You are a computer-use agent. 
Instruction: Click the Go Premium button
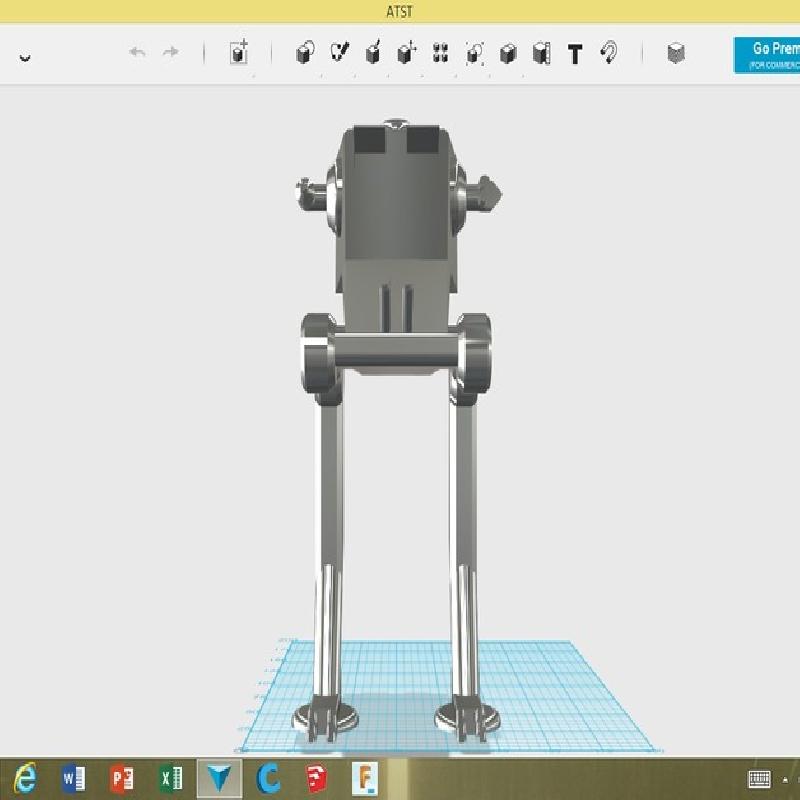pyautogui.click(x=767, y=55)
